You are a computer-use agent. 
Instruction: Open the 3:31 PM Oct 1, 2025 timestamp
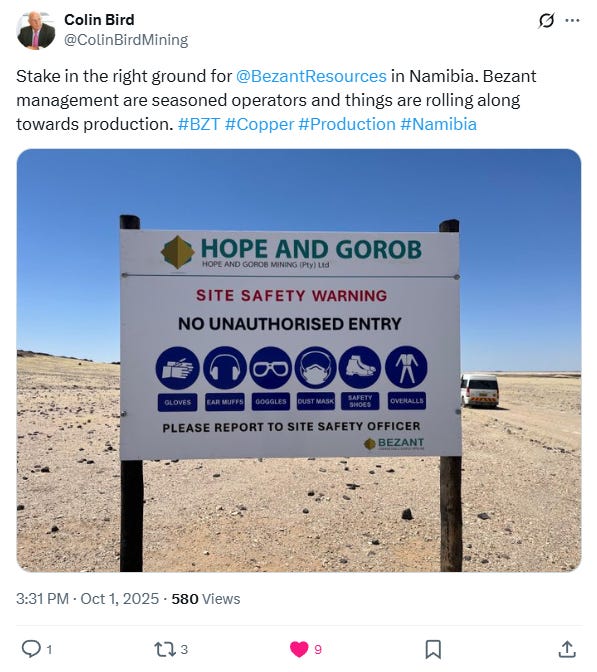[87, 599]
